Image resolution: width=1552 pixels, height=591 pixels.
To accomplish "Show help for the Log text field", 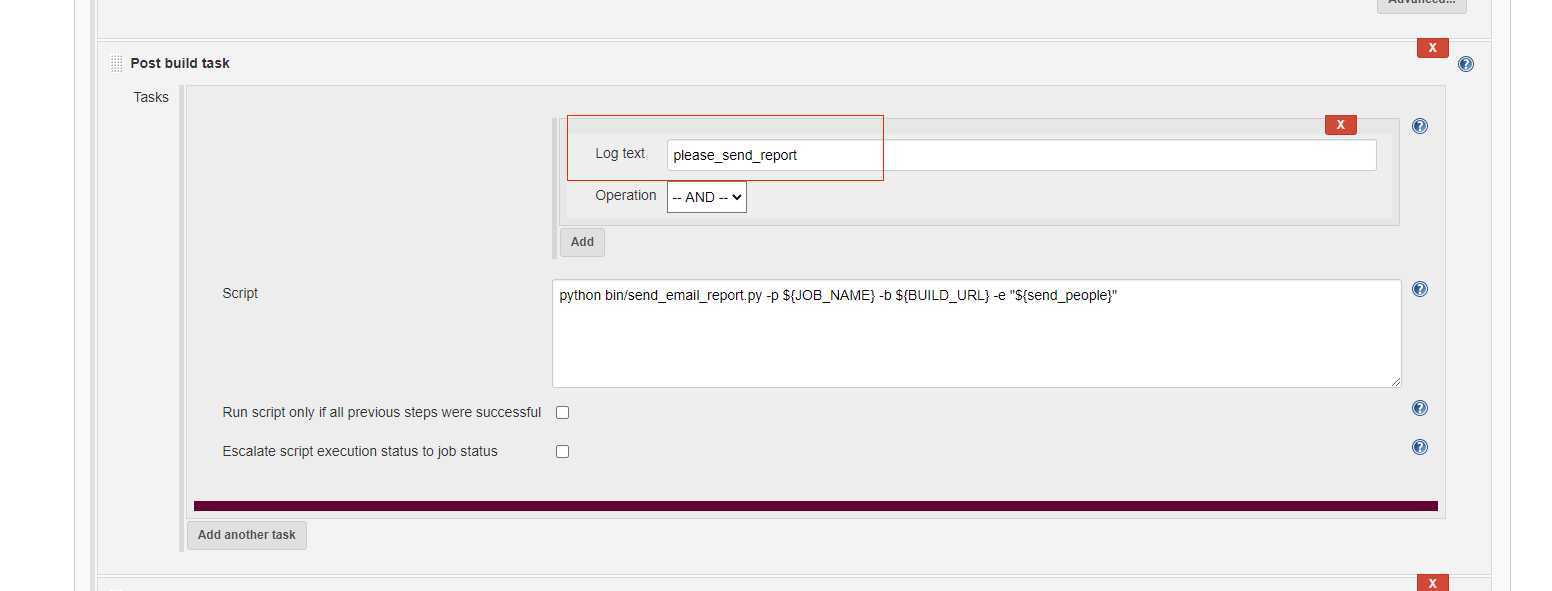I will (1420, 126).
